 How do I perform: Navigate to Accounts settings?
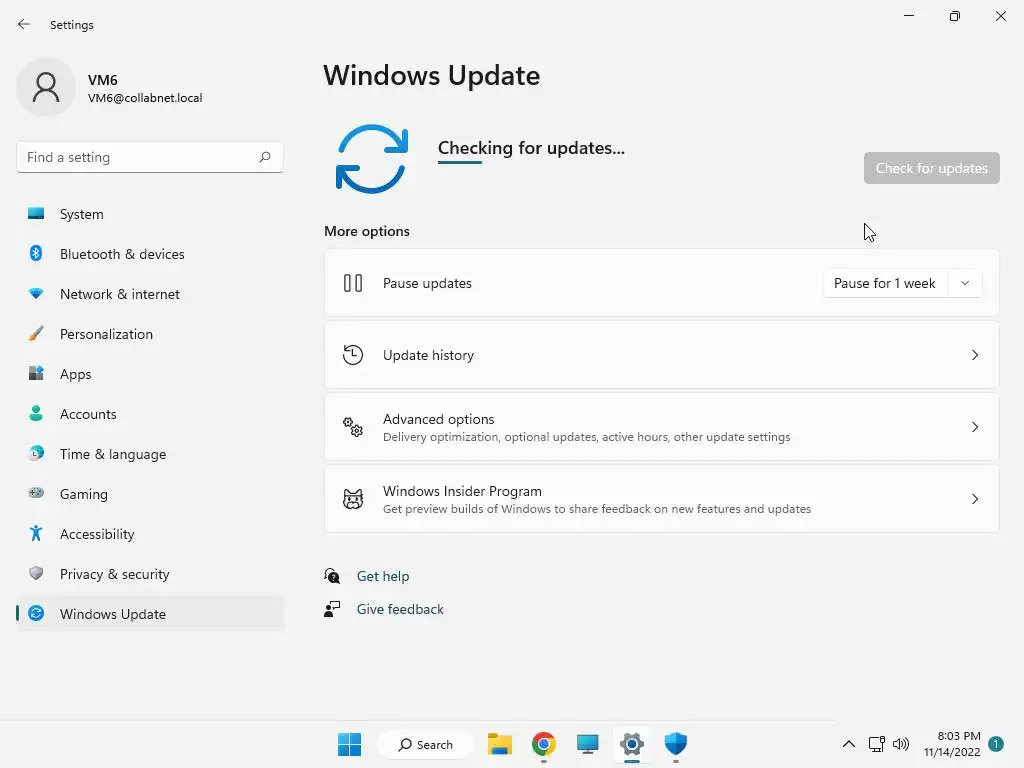tap(150, 413)
